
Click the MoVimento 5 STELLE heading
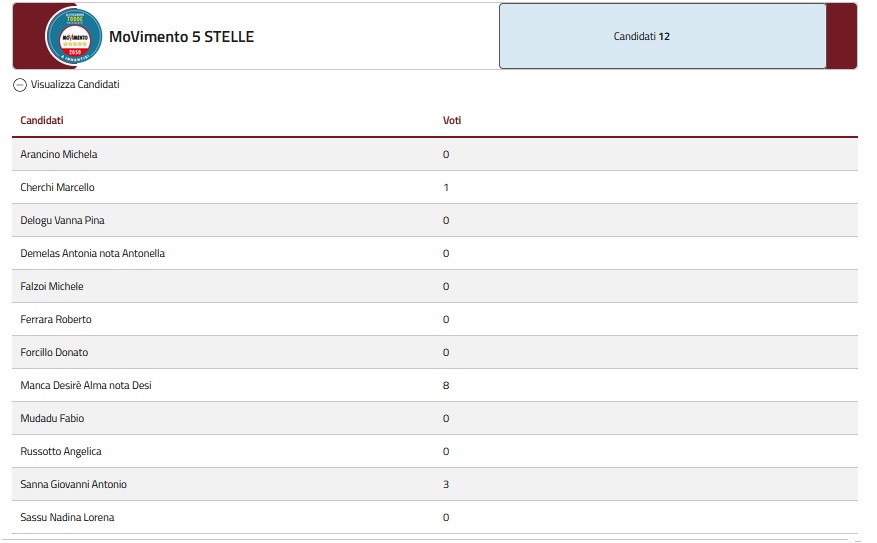[181, 37]
